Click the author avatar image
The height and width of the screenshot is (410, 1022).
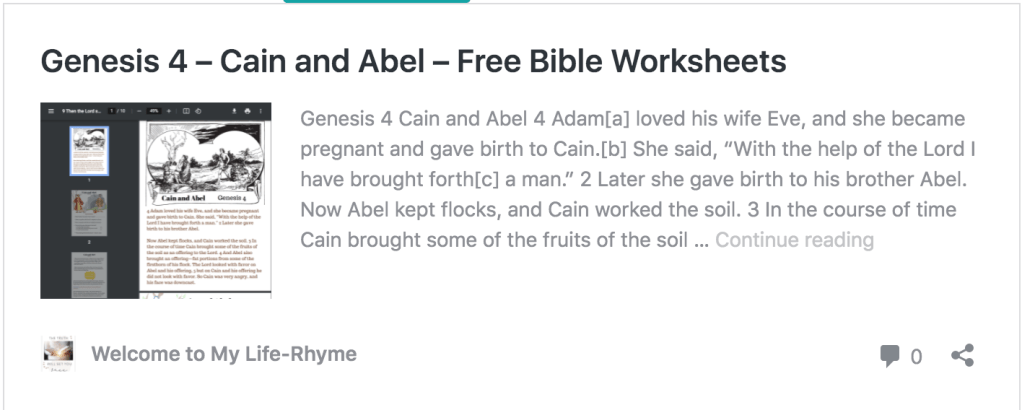[x=57, y=354]
